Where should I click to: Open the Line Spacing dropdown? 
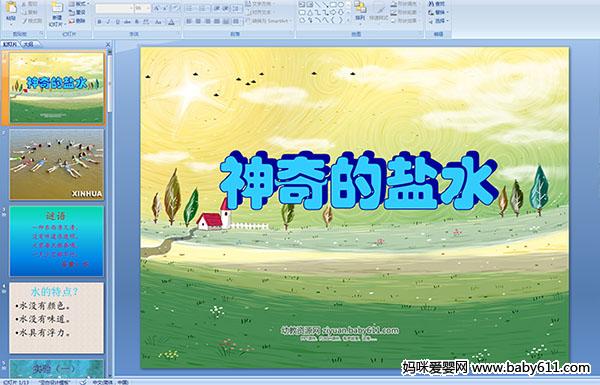237,8
